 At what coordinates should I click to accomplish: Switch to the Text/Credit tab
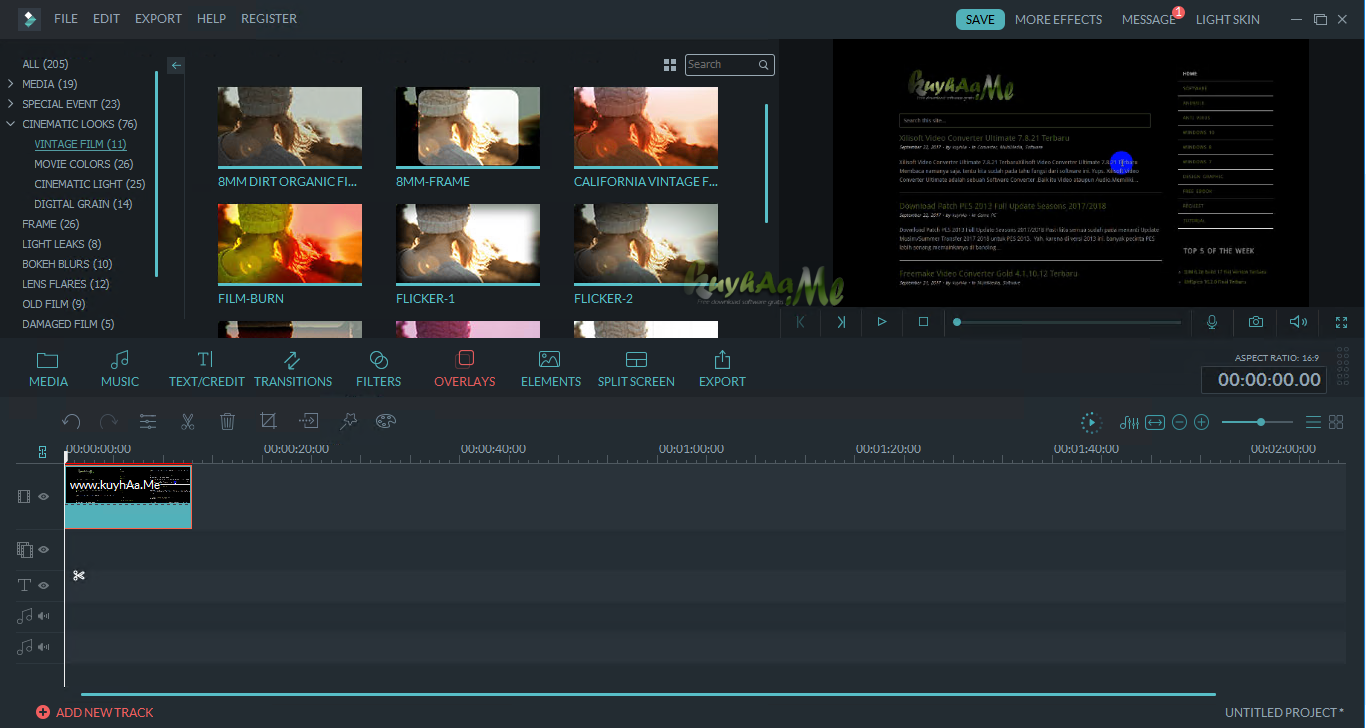coord(206,369)
